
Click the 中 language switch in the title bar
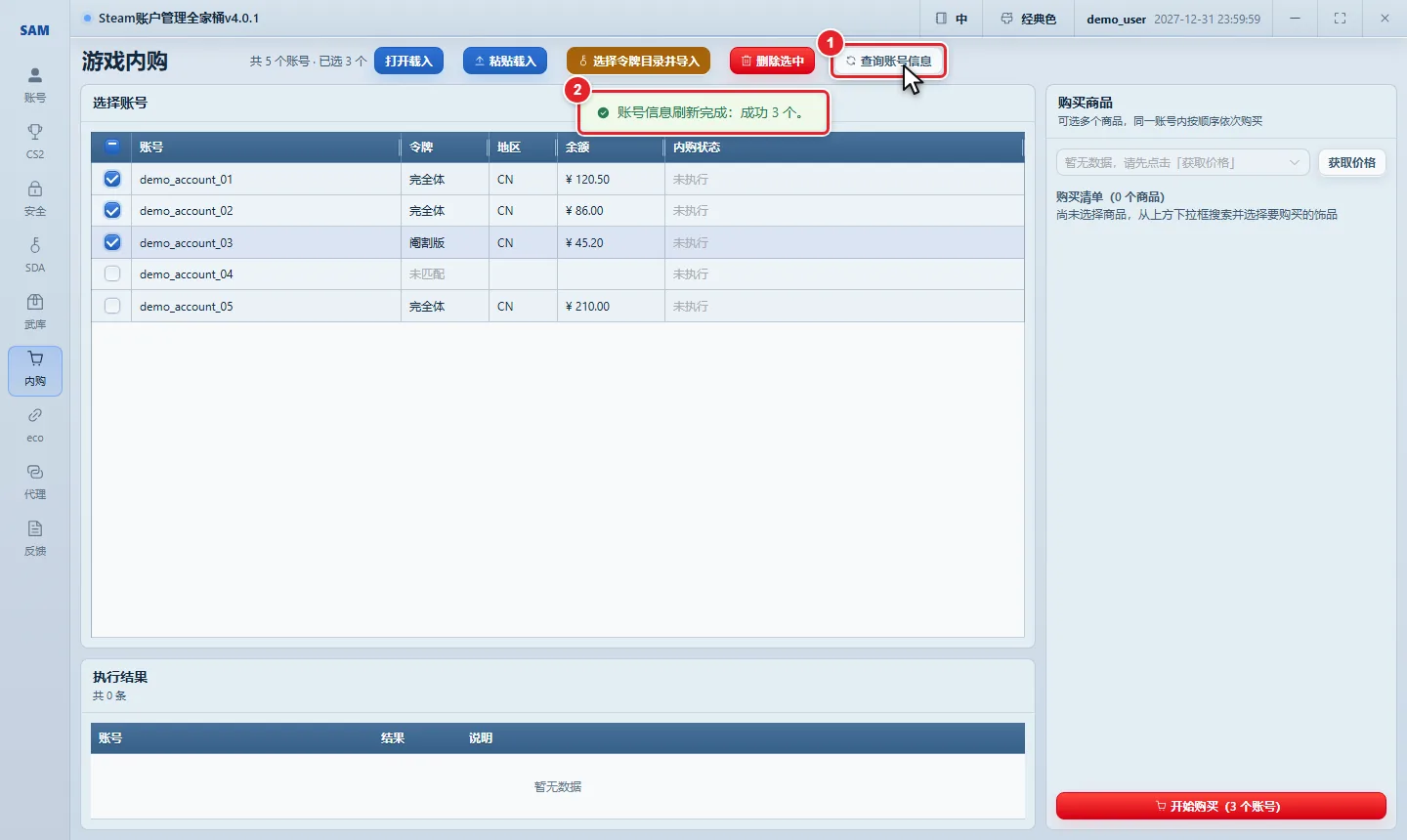tap(952, 19)
